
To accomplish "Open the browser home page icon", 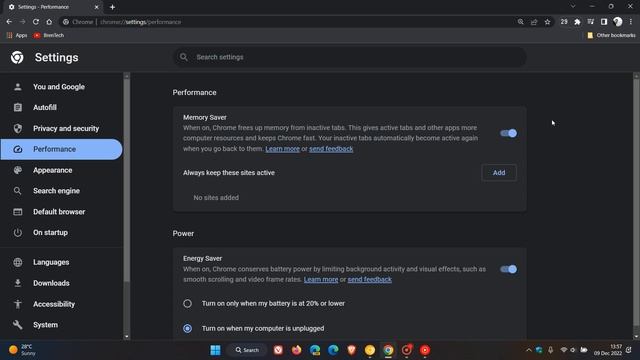I will pos(49,22).
